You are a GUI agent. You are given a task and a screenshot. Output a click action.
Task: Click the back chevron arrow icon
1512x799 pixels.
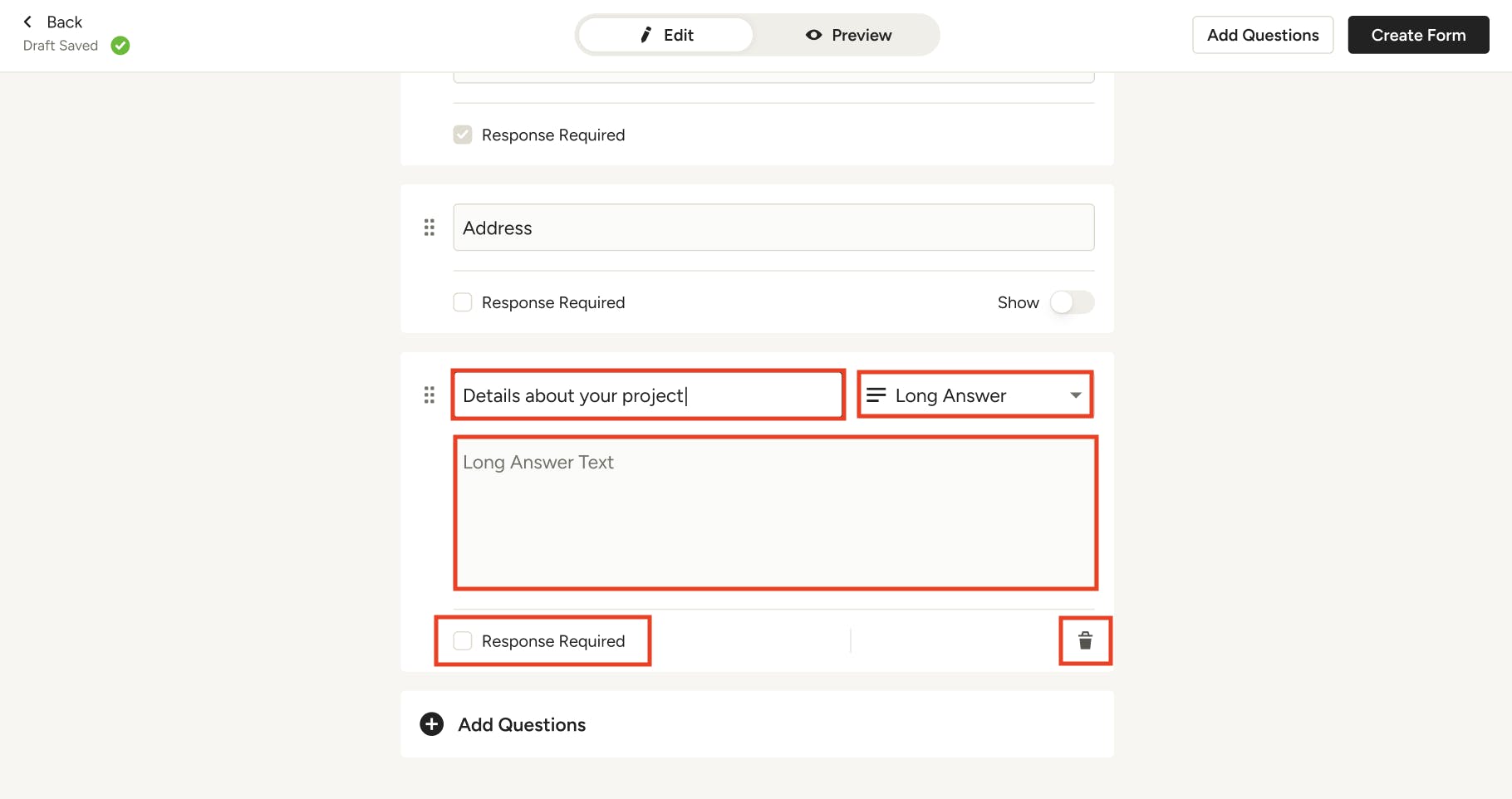[x=27, y=22]
